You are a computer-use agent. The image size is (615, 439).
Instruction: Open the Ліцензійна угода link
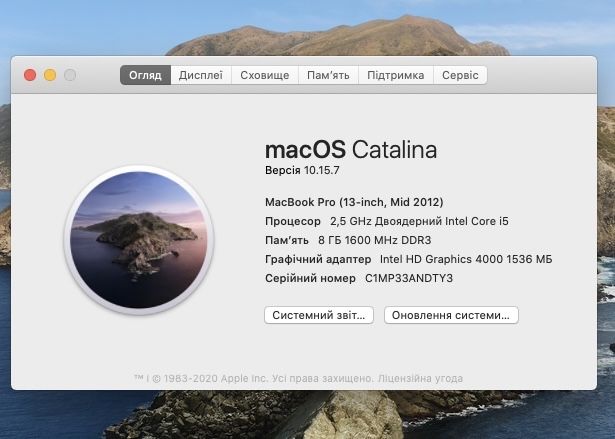tap(420, 379)
